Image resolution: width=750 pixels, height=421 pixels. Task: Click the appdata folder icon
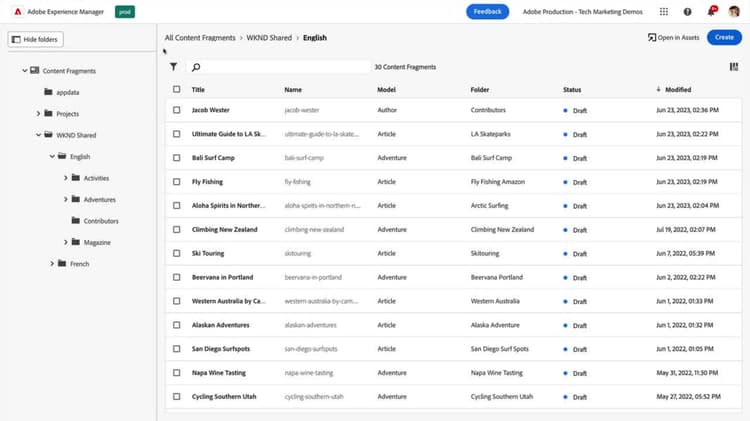[x=48, y=91]
